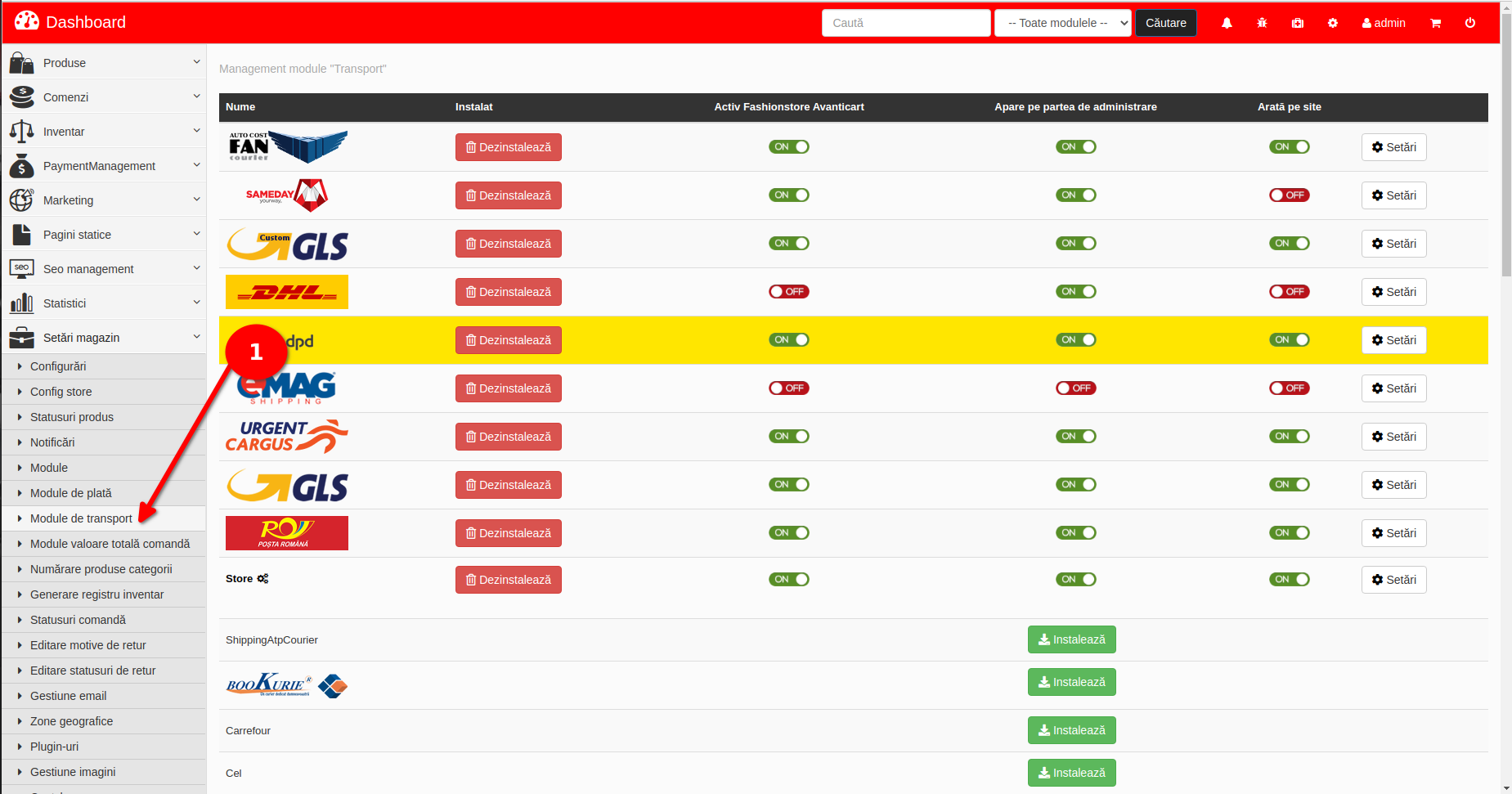Click the first-aid kit icon in header
This screenshot has width=1512, height=794.
click(1298, 23)
